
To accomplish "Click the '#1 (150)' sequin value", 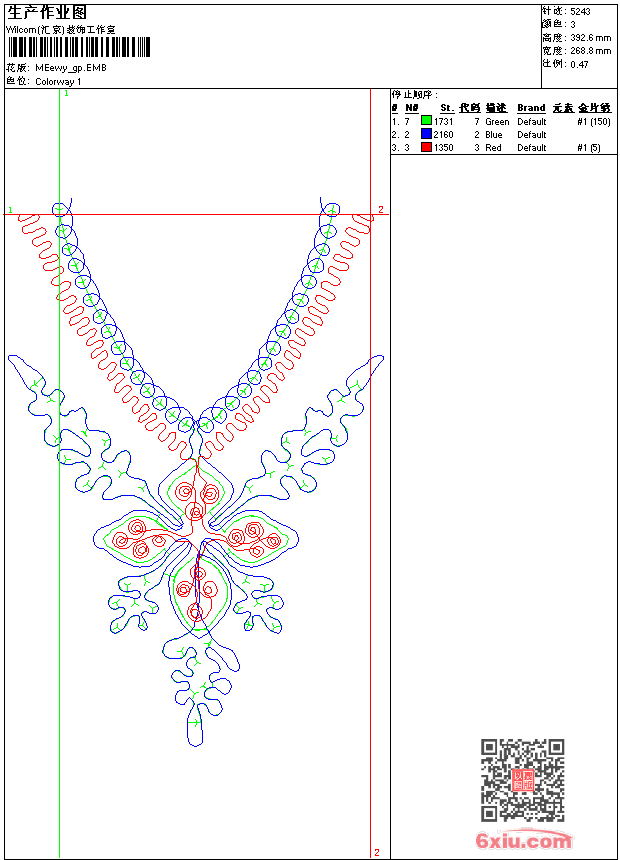I will point(594,121).
